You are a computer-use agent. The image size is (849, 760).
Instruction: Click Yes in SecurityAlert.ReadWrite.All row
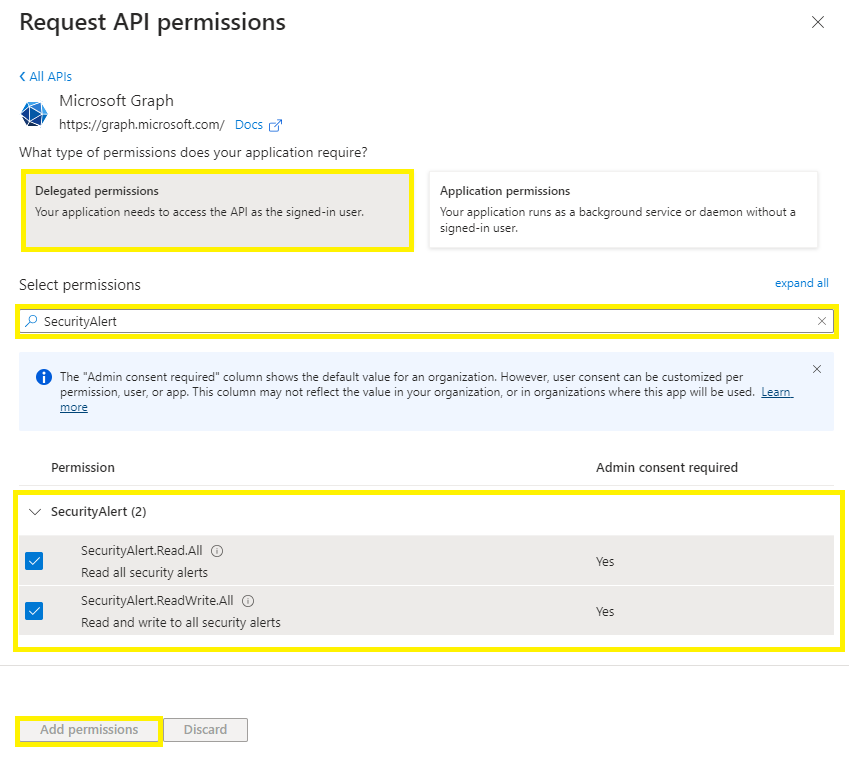click(x=605, y=611)
